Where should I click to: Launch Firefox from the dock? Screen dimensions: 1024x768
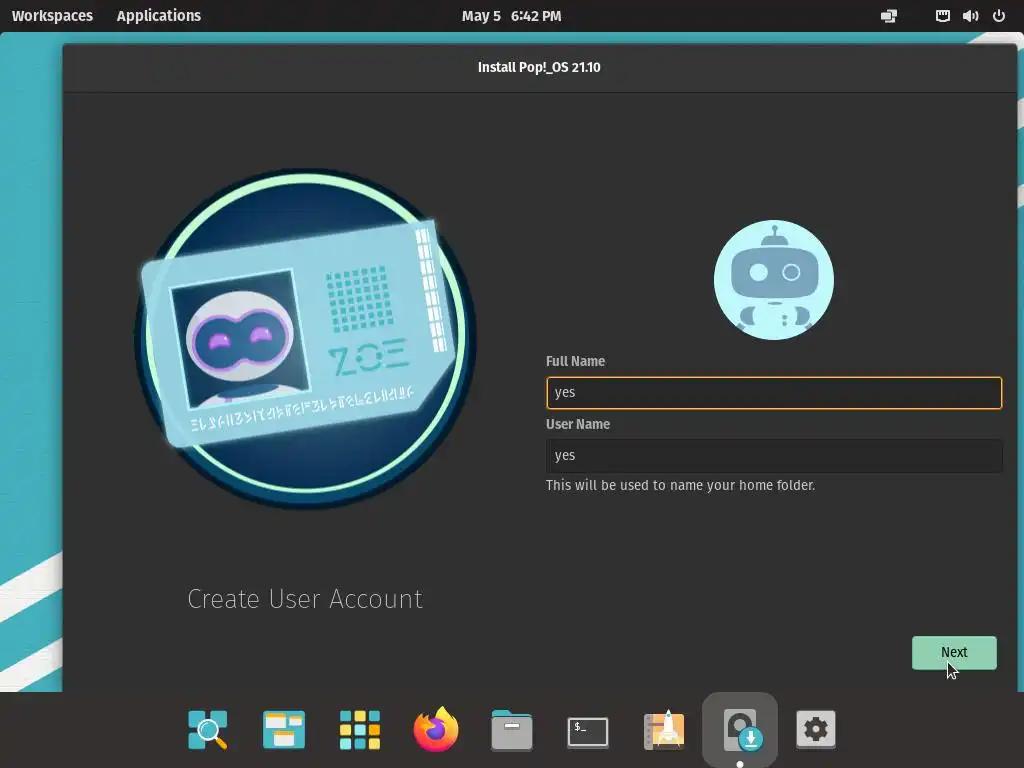click(x=436, y=729)
